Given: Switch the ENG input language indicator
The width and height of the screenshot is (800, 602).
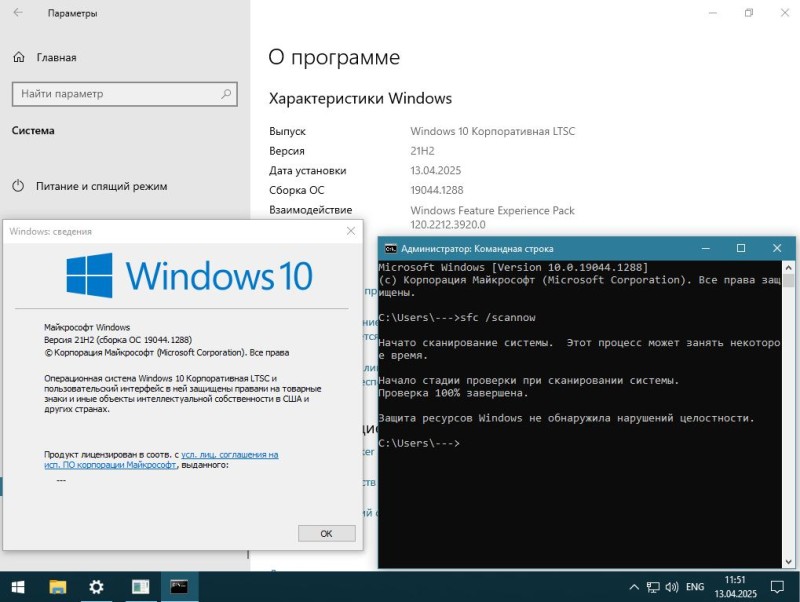Looking at the screenshot, I should pyautogui.click(x=695, y=587).
